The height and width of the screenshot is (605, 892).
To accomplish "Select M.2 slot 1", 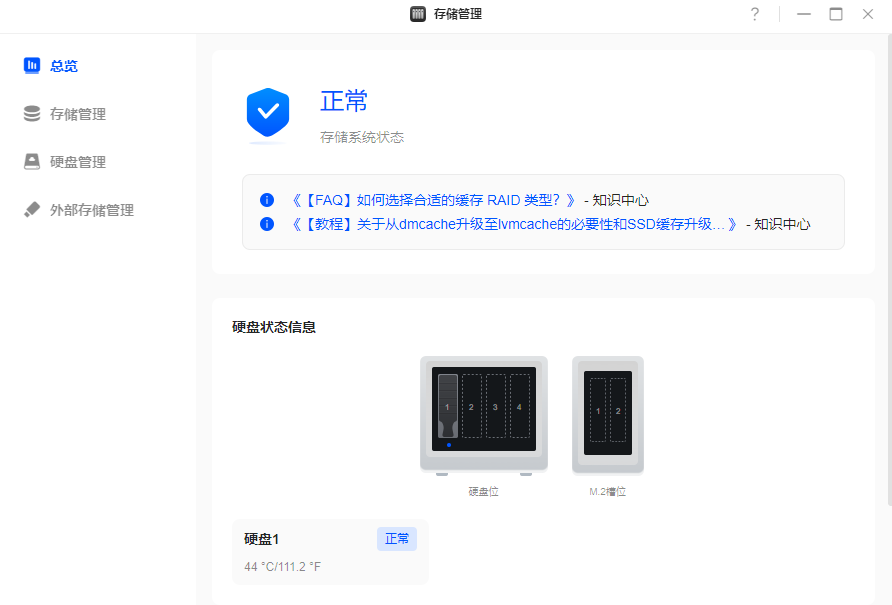I will click(x=598, y=410).
